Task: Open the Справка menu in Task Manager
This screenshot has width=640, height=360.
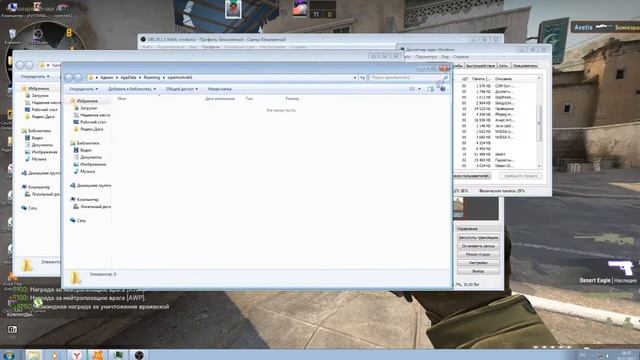Action: point(460,57)
